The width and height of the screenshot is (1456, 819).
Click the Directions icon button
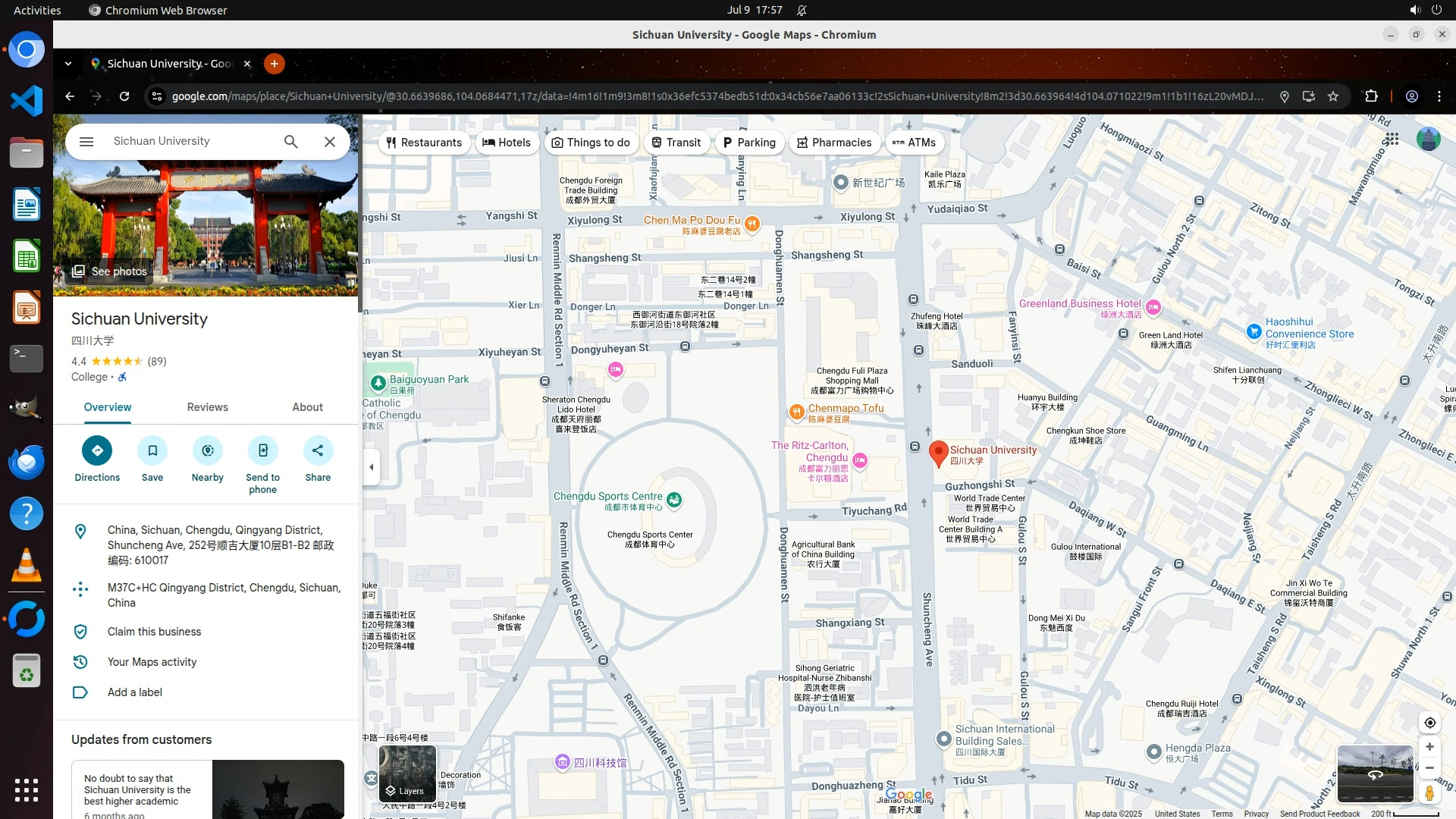pyautogui.click(x=97, y=450)
